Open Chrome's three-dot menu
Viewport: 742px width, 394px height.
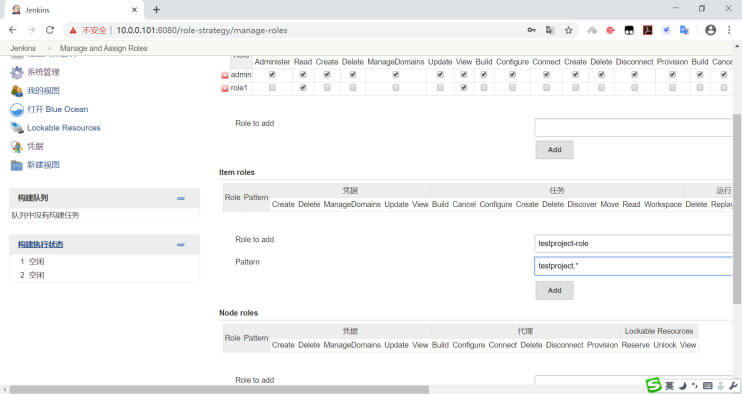tap(729, 30)
